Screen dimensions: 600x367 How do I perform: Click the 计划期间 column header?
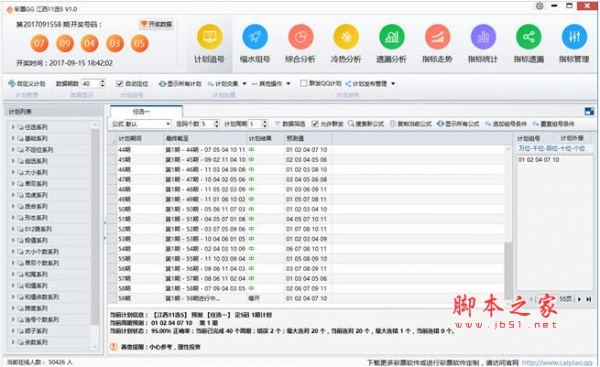[x=140, y=139]
